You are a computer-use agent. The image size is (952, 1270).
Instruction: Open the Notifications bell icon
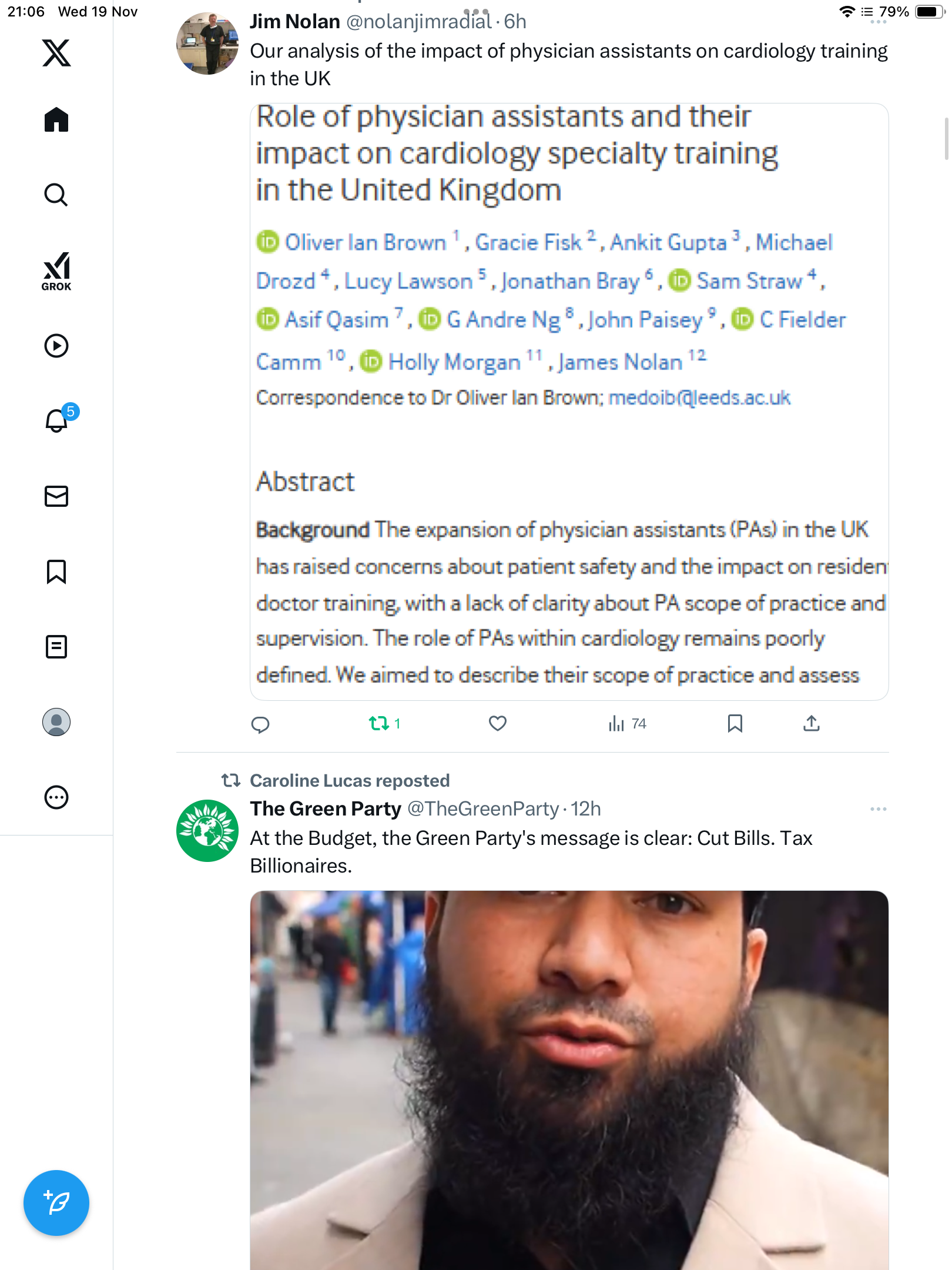pyautogui.click(x=56, y=420)
